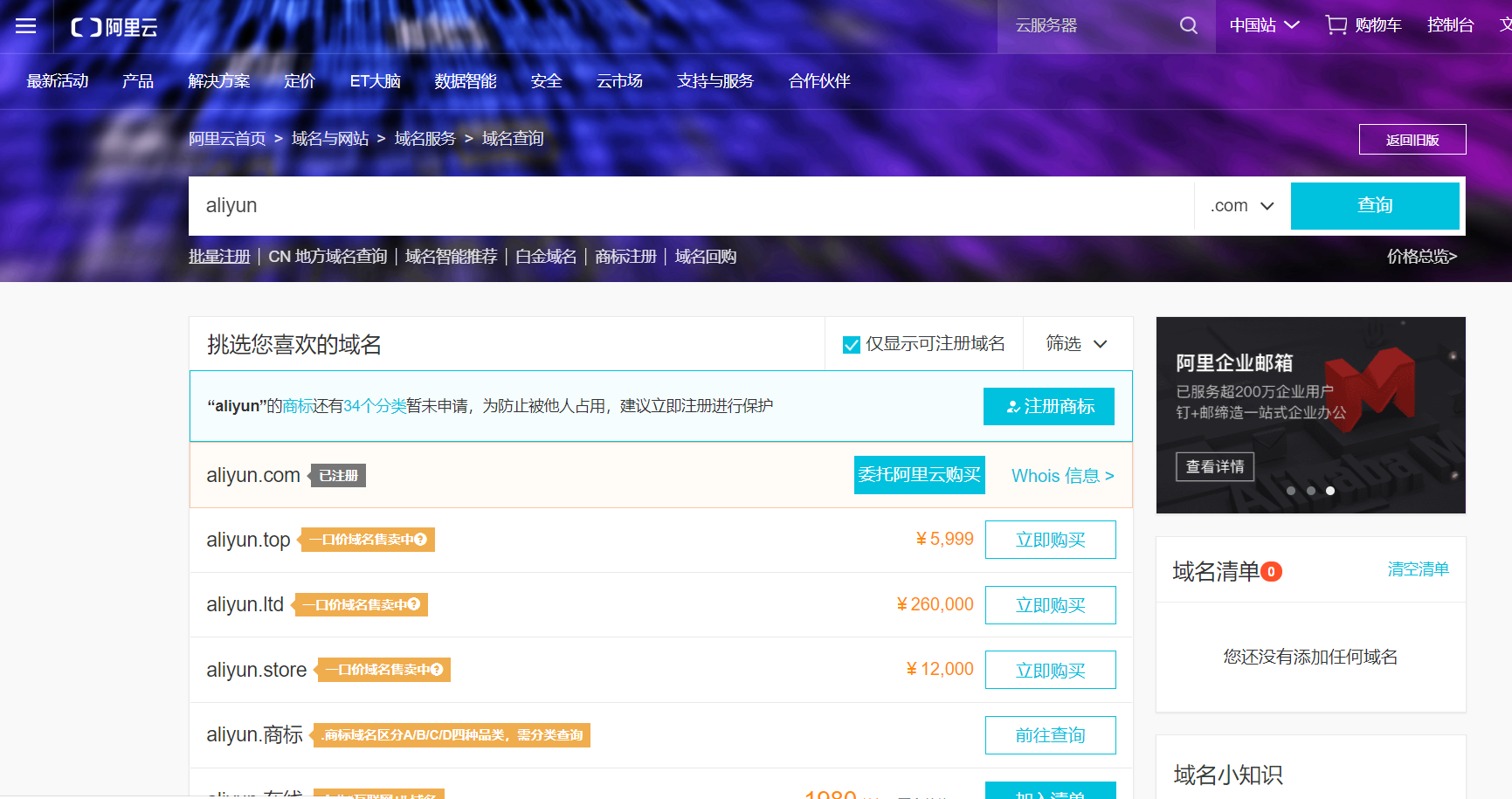Screen dimensions: 1512x799
Task: Click the top search magnifier icon
Action: [1188, 26]
